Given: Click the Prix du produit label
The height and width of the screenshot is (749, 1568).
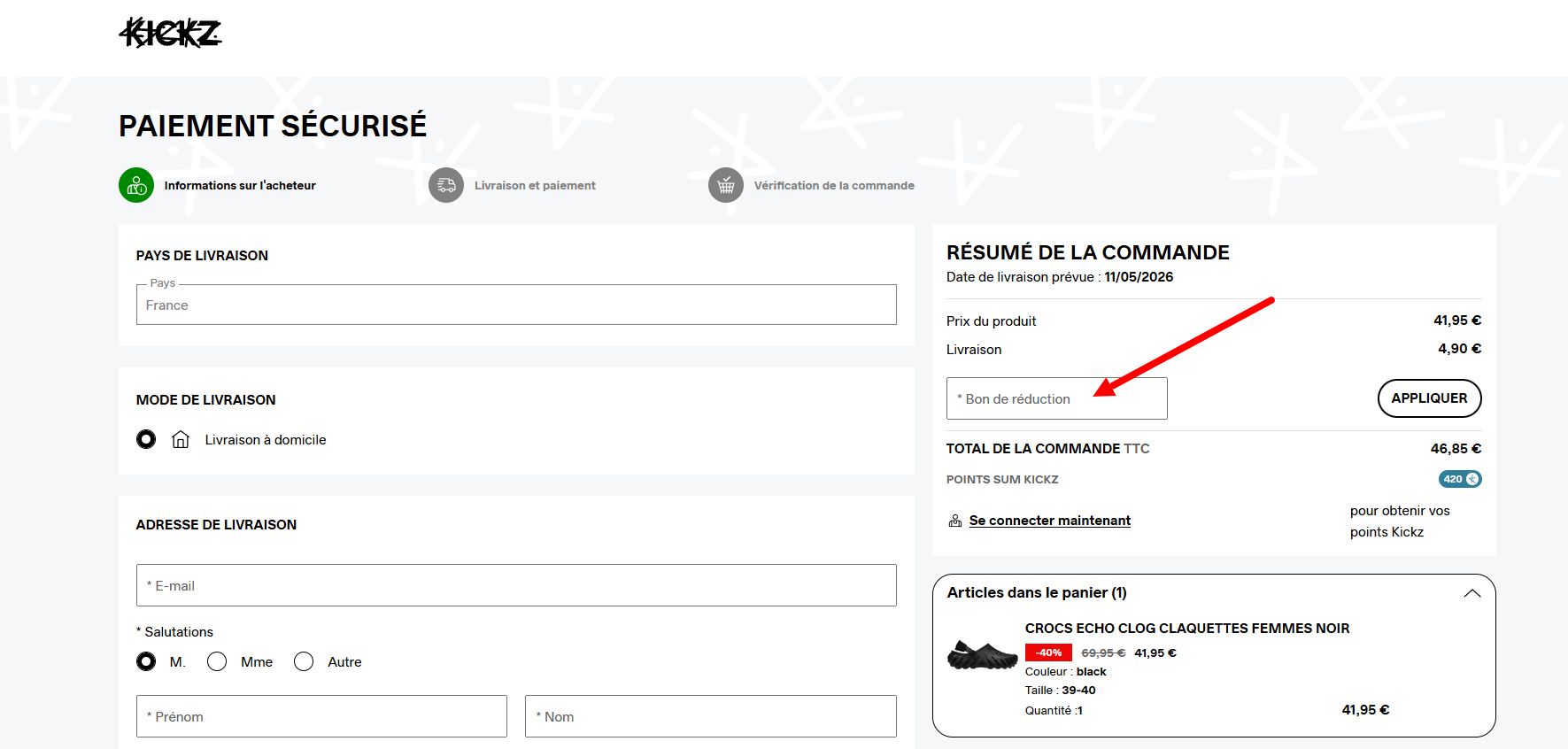Looking at the screenshot, I should pyautogui.click(x=991, y=321).
